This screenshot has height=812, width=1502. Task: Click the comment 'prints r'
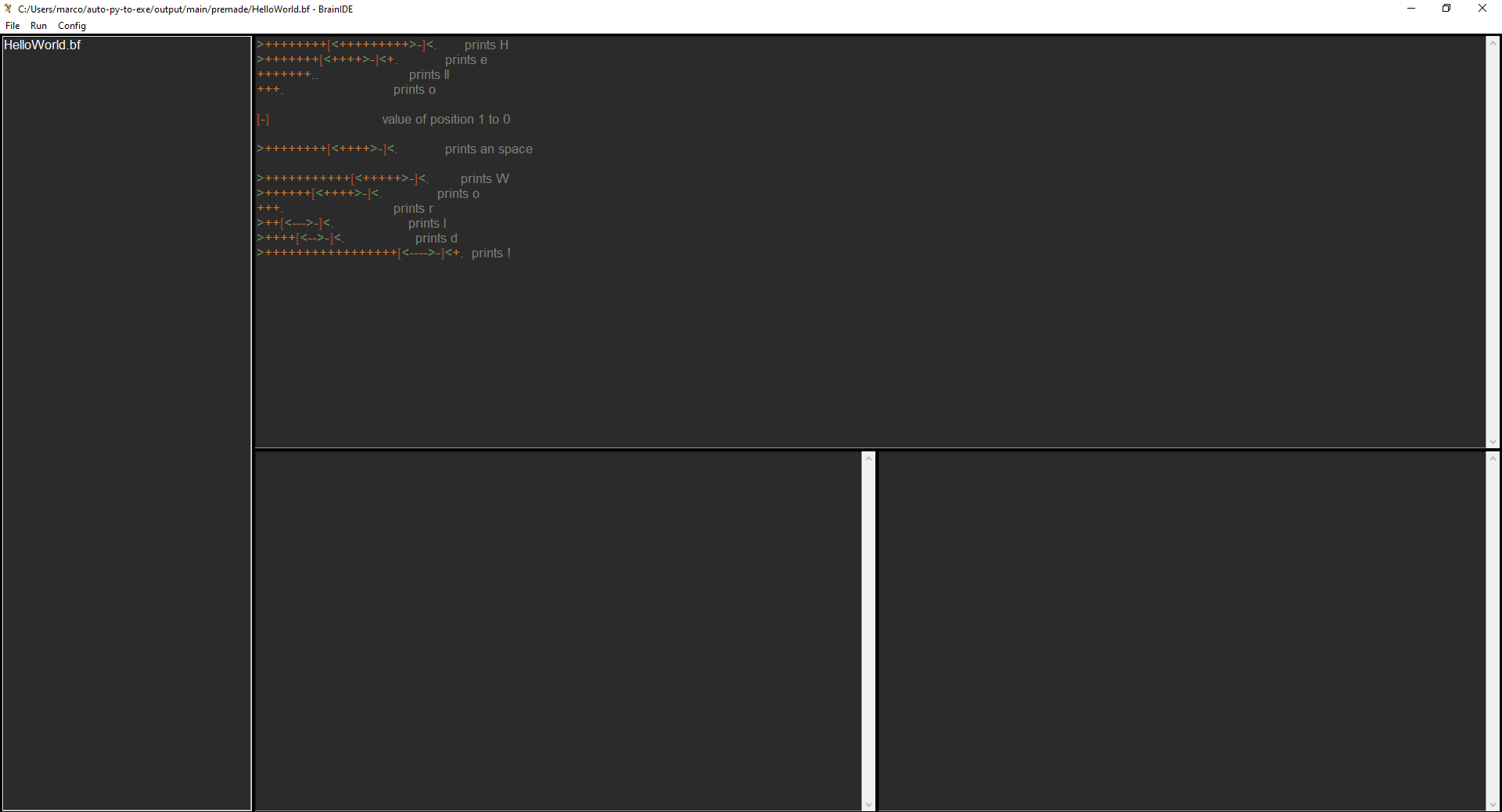(413, 209)
